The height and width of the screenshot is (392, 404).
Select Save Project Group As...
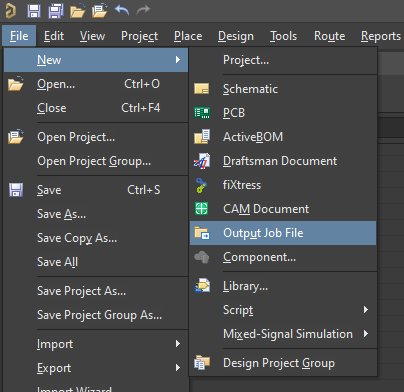tap(96, 315)
